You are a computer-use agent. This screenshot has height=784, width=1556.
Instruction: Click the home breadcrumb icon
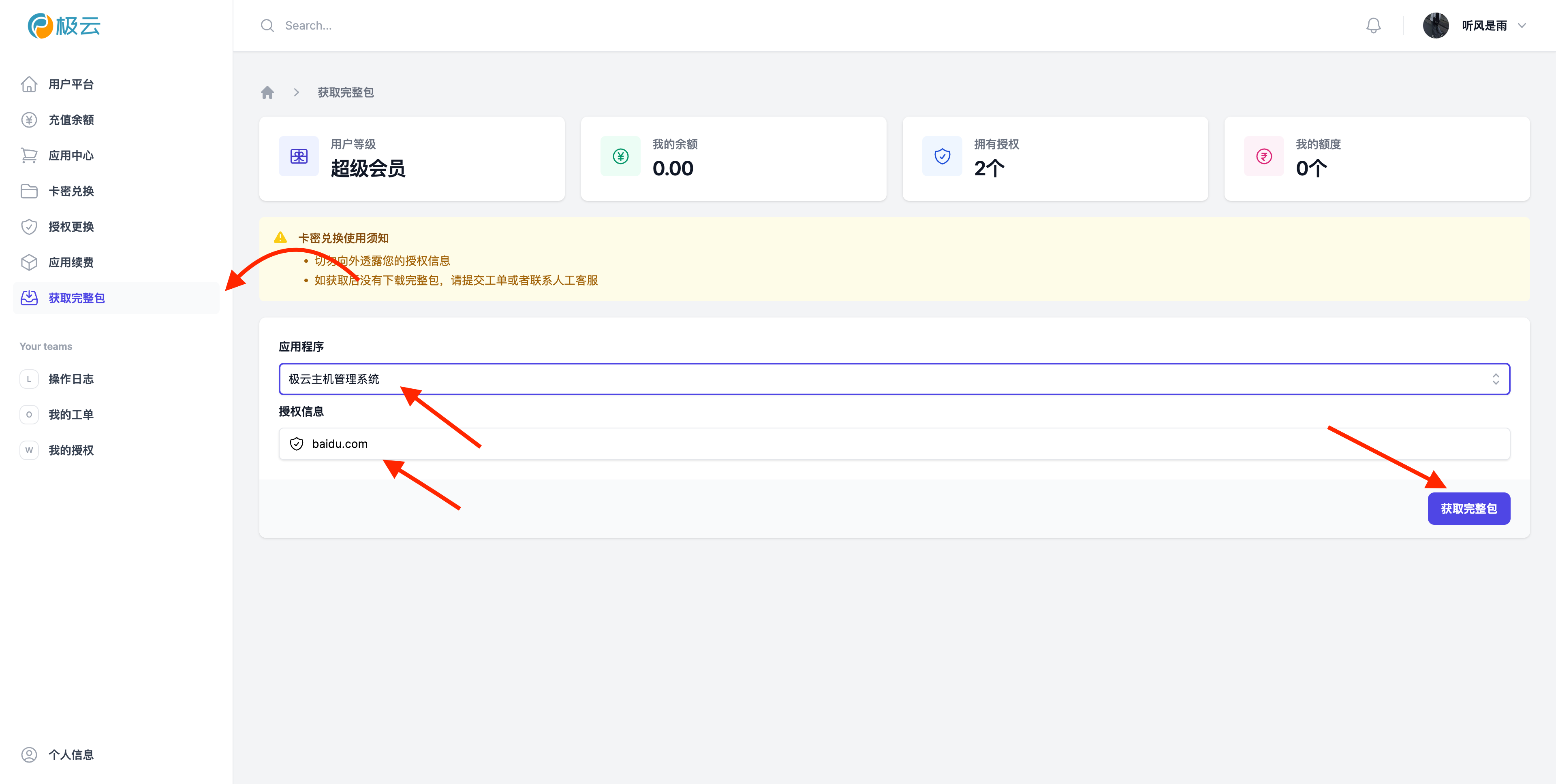267,92
